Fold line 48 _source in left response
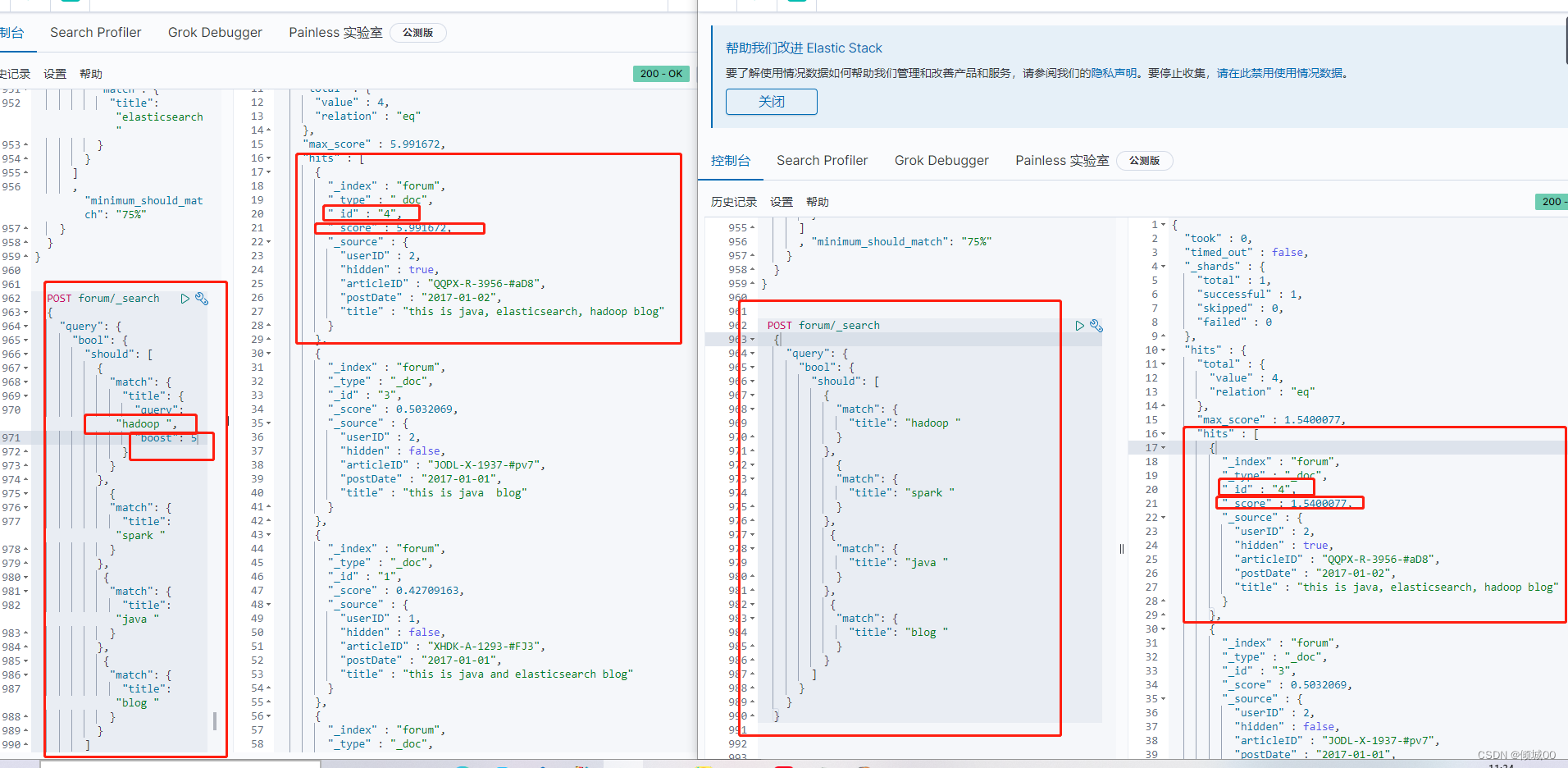 [x=269, y=605]
